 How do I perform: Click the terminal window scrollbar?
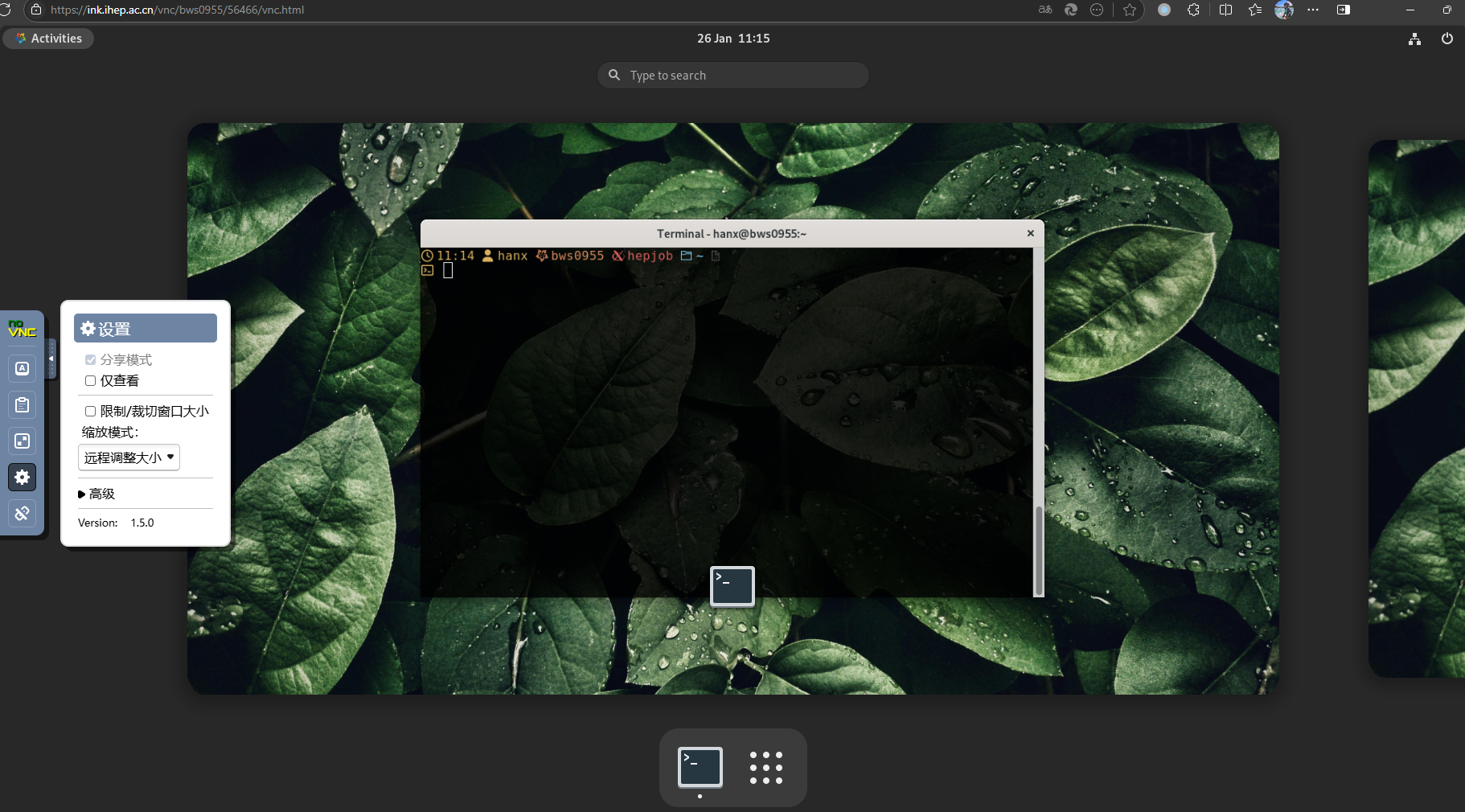click(x=1039, y=551)
